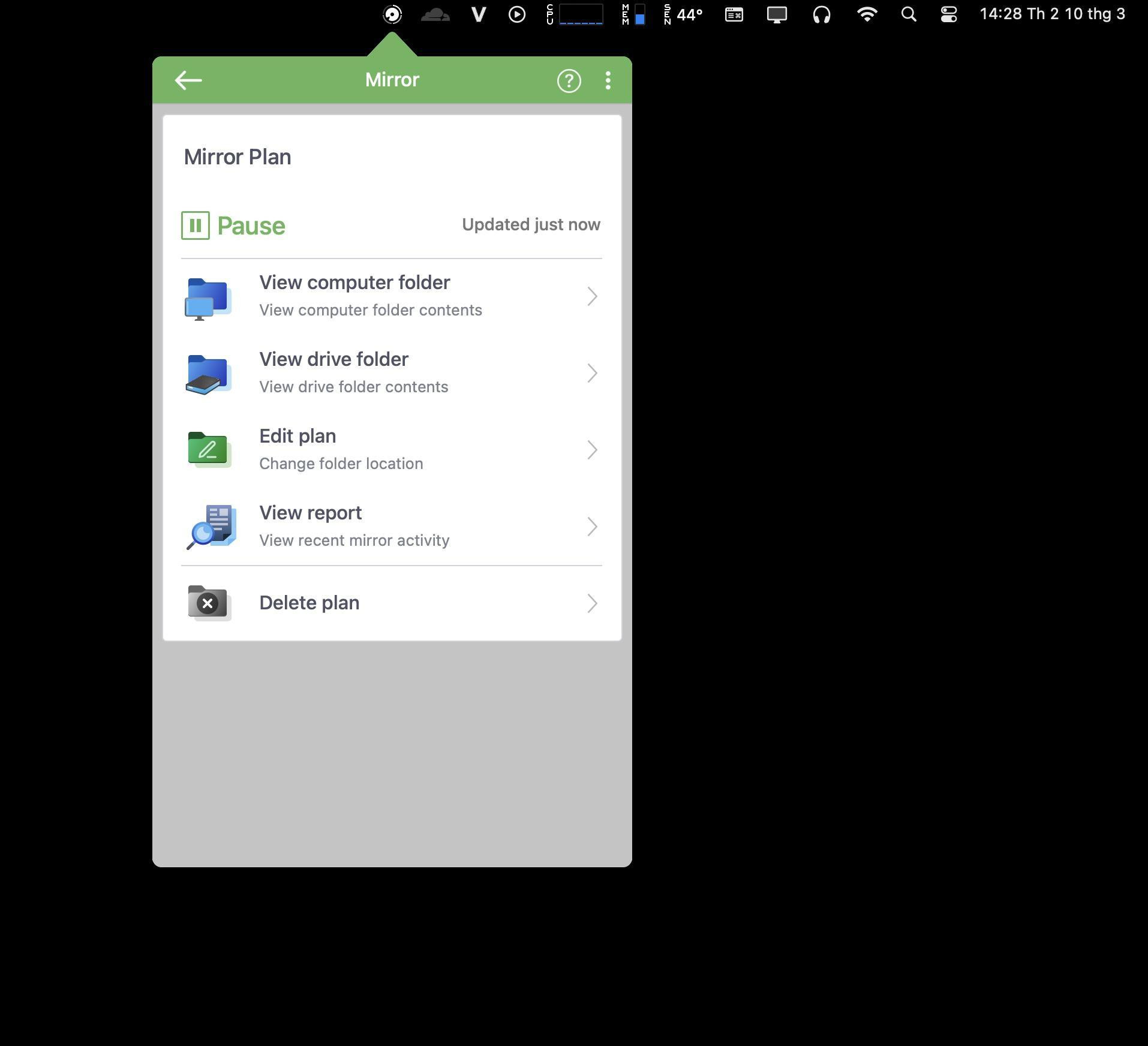Image resolution: width=1148 pixels, height=1046 pixels.
Task: Open the MEM memory monitor
Action: (633, 14)
